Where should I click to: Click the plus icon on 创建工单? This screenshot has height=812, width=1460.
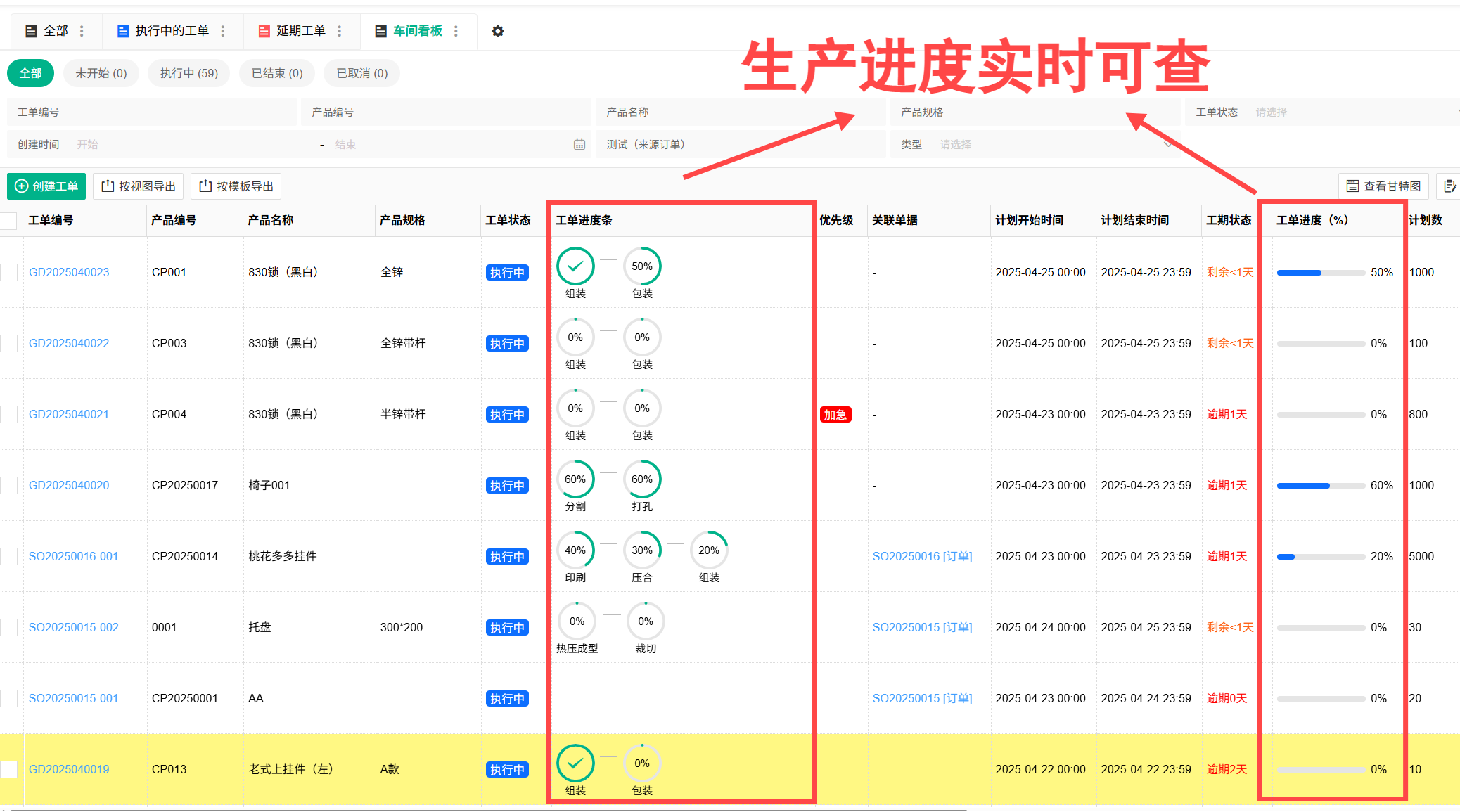tap(20, 186)
